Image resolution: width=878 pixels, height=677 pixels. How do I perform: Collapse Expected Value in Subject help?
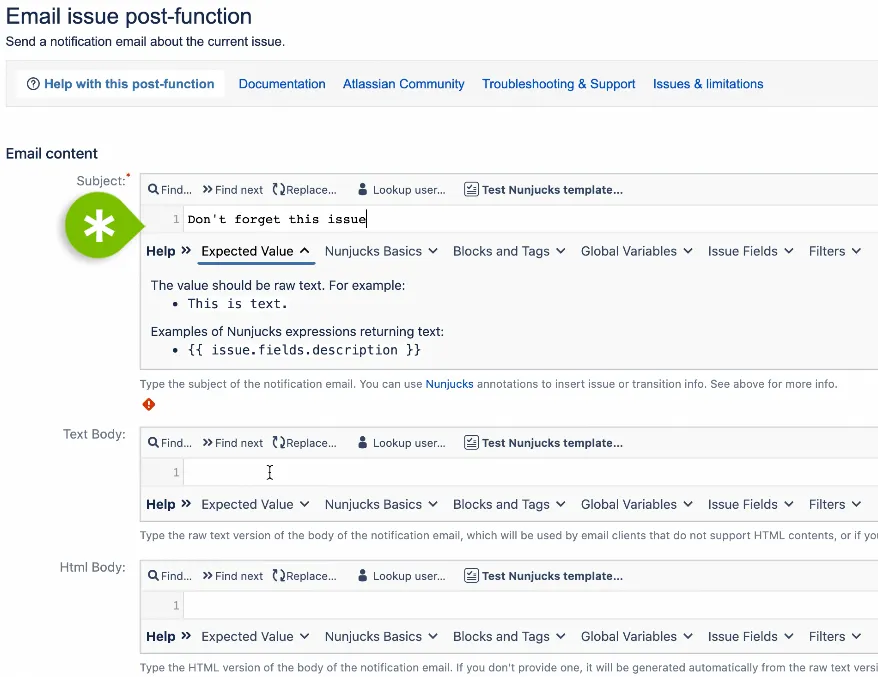click(255, 251)
